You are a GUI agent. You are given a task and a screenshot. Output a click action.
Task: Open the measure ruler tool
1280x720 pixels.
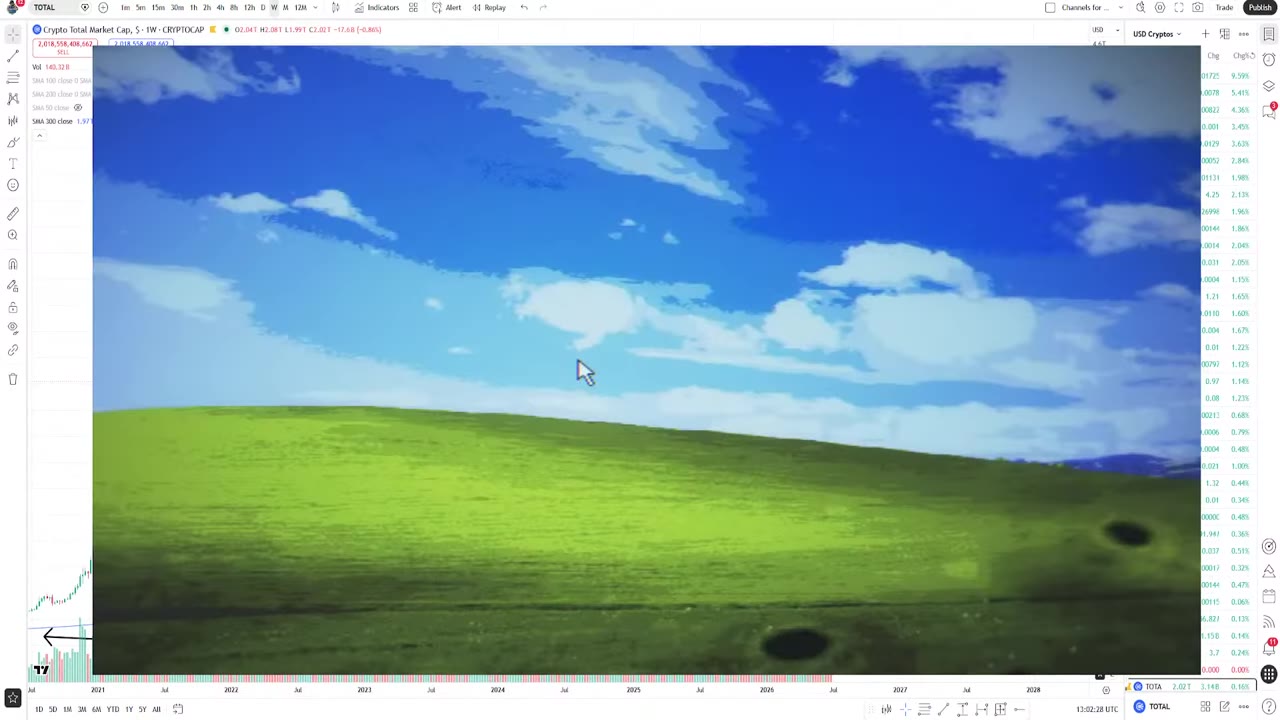coord(13,214)
